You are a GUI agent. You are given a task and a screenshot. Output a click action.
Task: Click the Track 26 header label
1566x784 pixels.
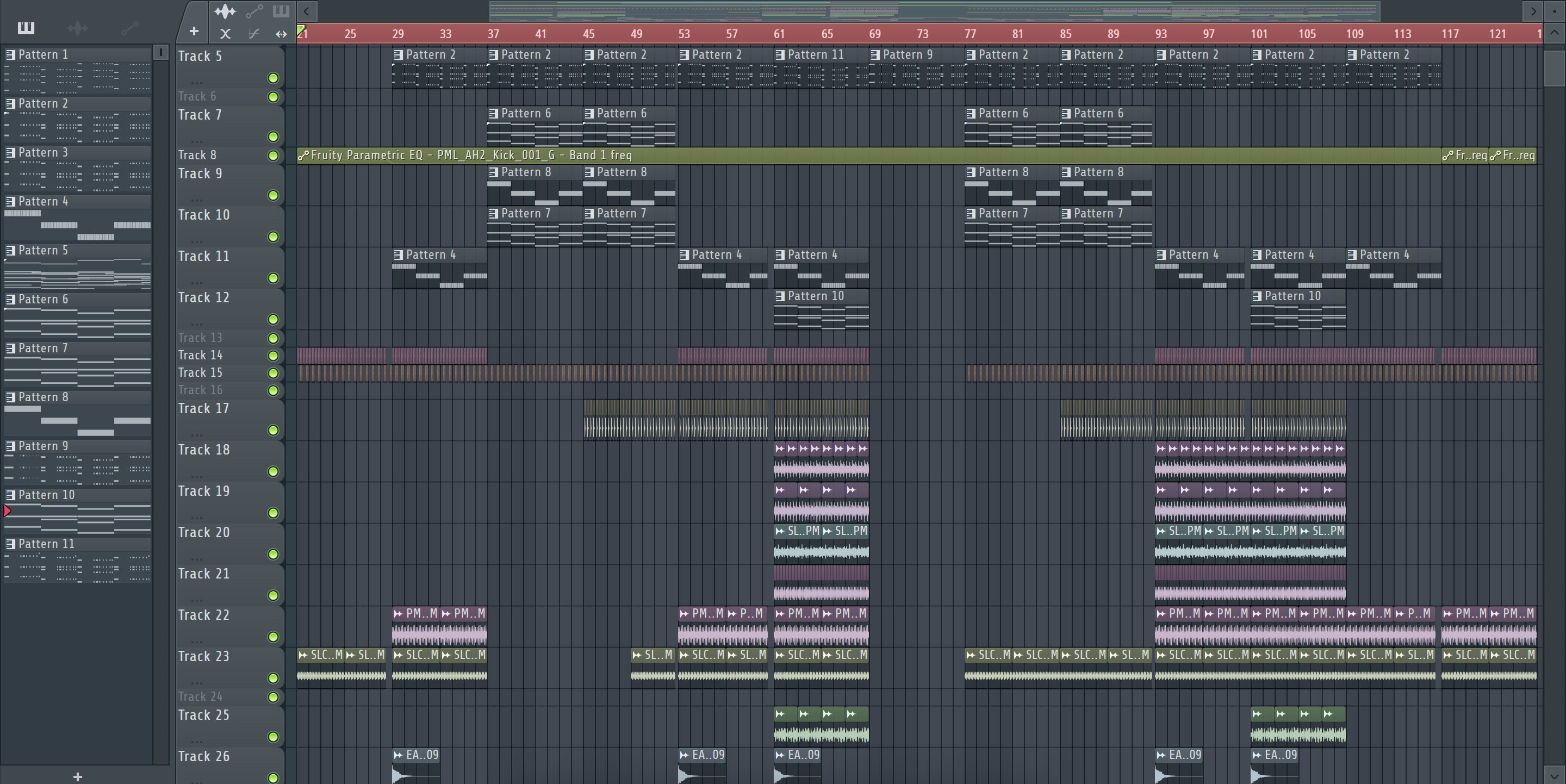coord(204,757)
